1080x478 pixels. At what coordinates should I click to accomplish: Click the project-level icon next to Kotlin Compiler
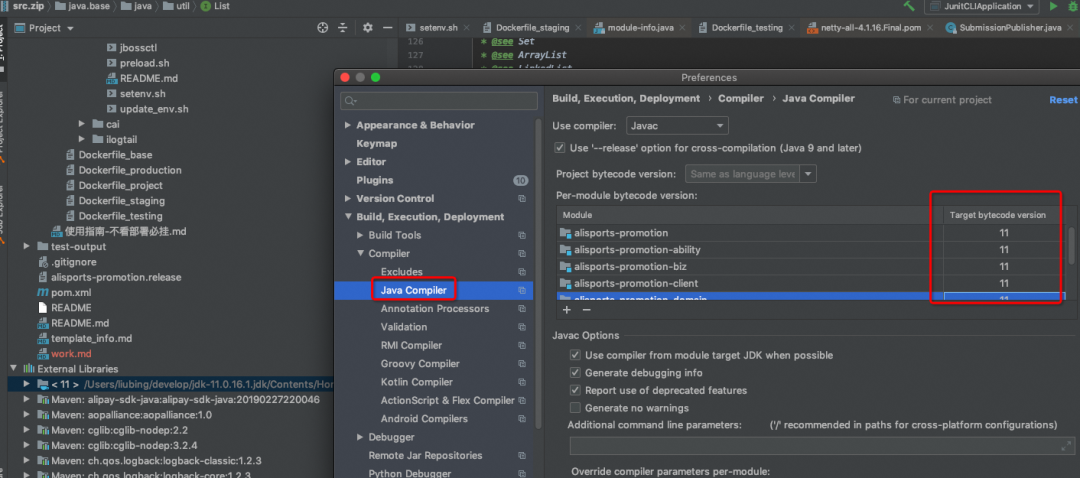point(521,382)
